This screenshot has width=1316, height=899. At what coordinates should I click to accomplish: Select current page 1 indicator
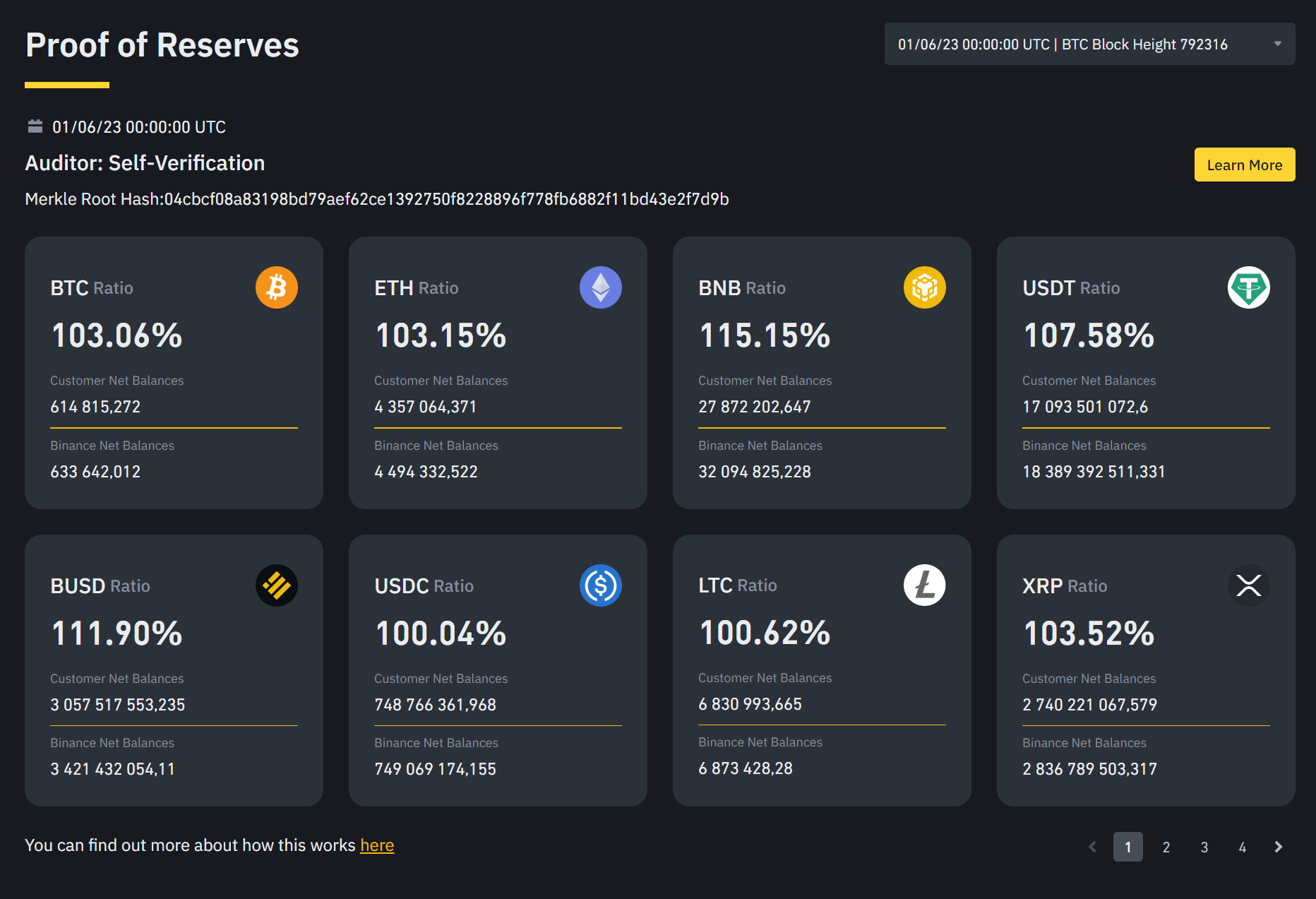coord(1127,847)
